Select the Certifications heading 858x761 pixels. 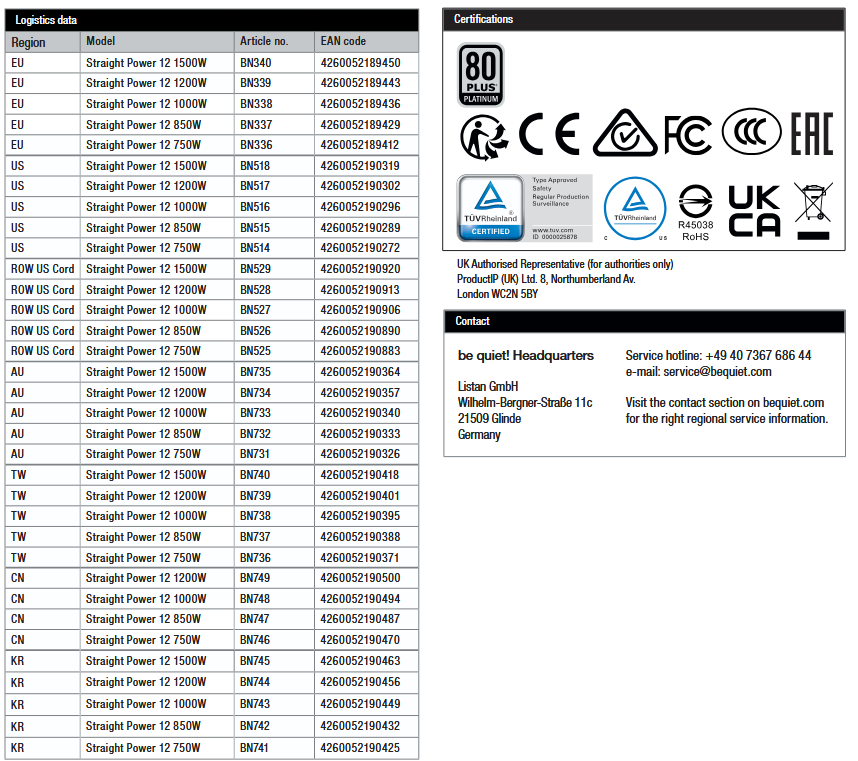(x=483, y=19)
